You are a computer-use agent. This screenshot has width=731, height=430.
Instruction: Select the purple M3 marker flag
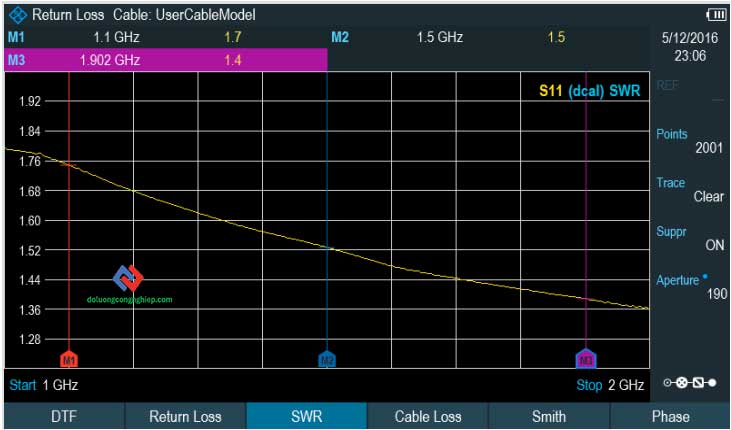[586, 358]
